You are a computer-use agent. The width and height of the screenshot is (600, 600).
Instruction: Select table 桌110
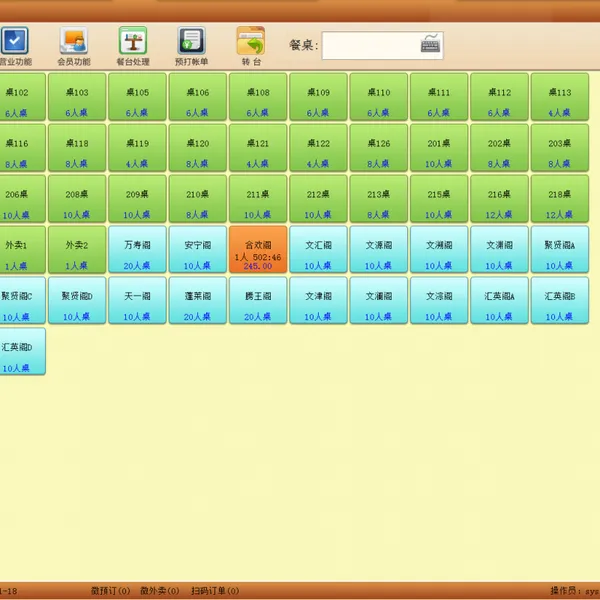(x=379, y=97)
